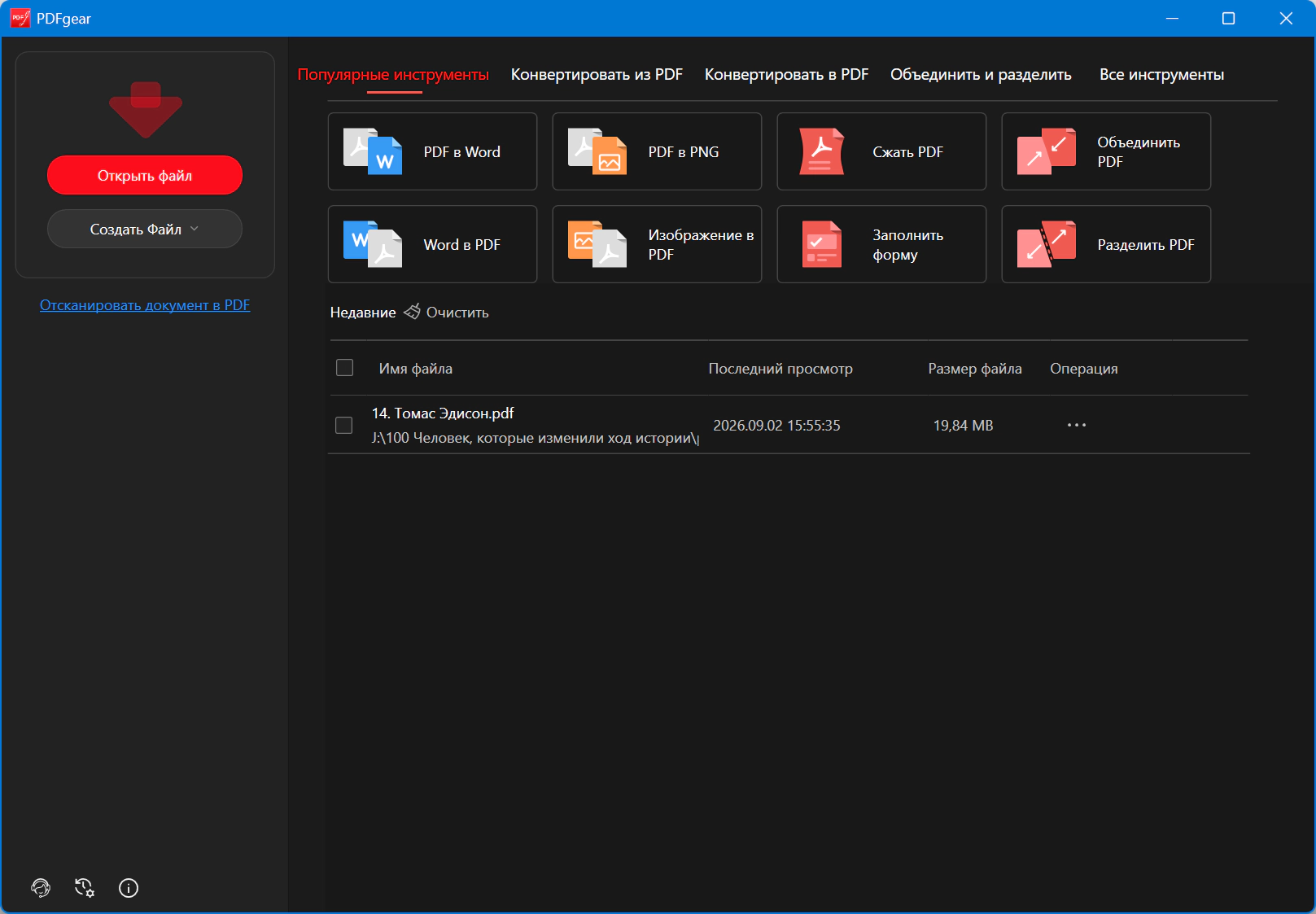The height and width of the screenshot is (914, 1316).
Task: Launch the Заполнить форму tool
Action: 881,244
